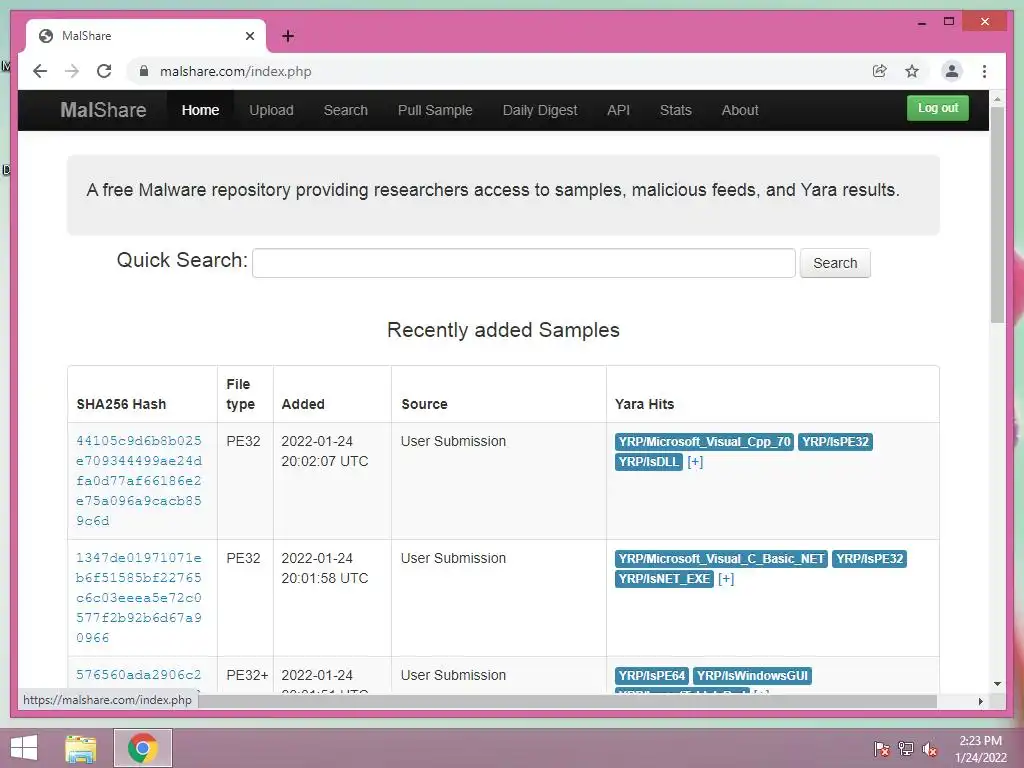This screenshot has height=768, width=1024.
Task: Click the horizontal scroll right arrow
Action: (980, 701)
